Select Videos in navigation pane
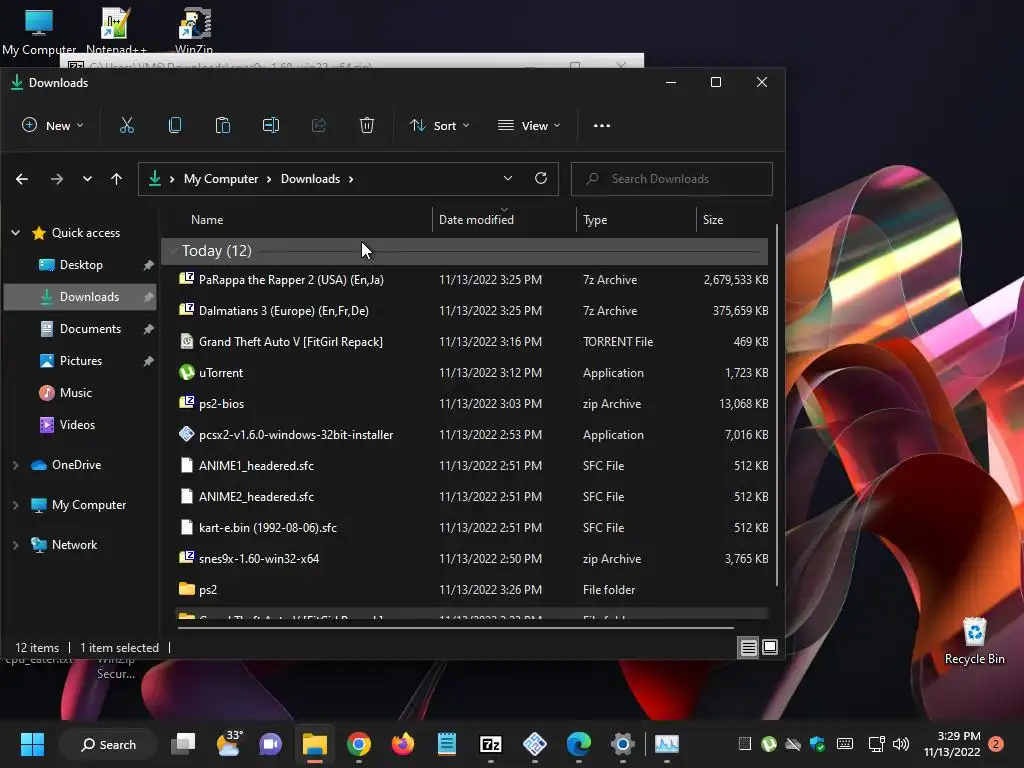Image resolution: width=1024 pixels, height=768 pixels. point(81,424)
